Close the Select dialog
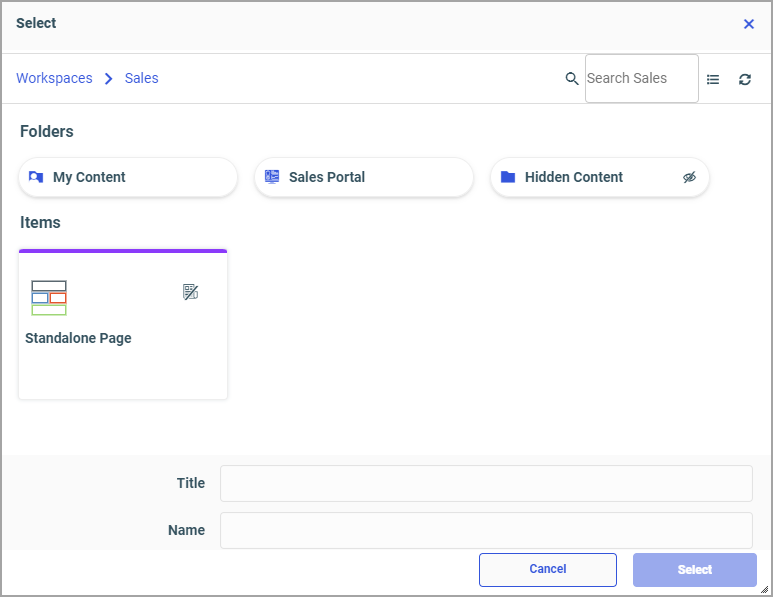 (x=749, y=24)
